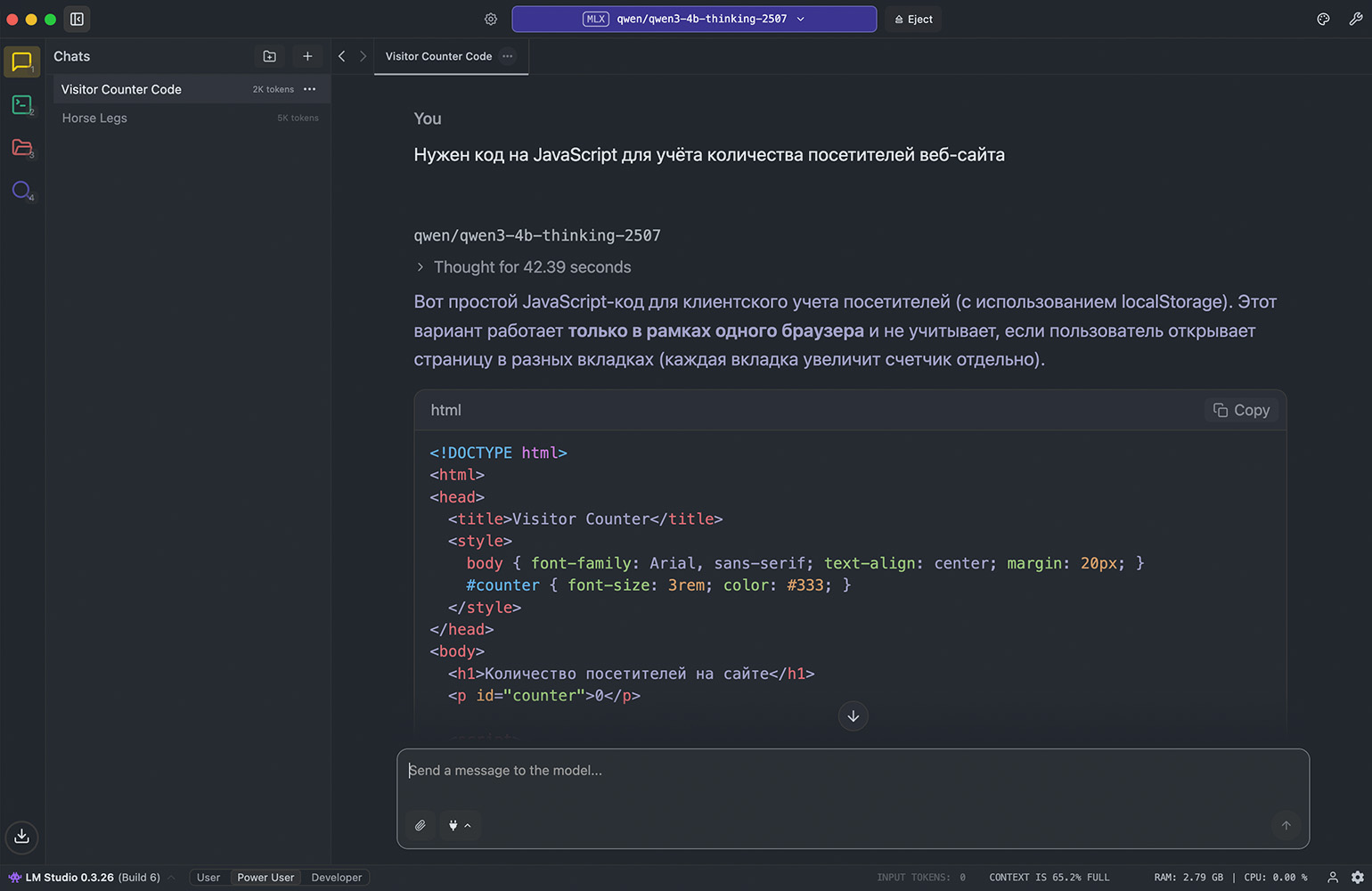The height and width of the screenshot is (891, 1372).
Task: Open model settings gear near model selector
Action: (x=491, y=19)
